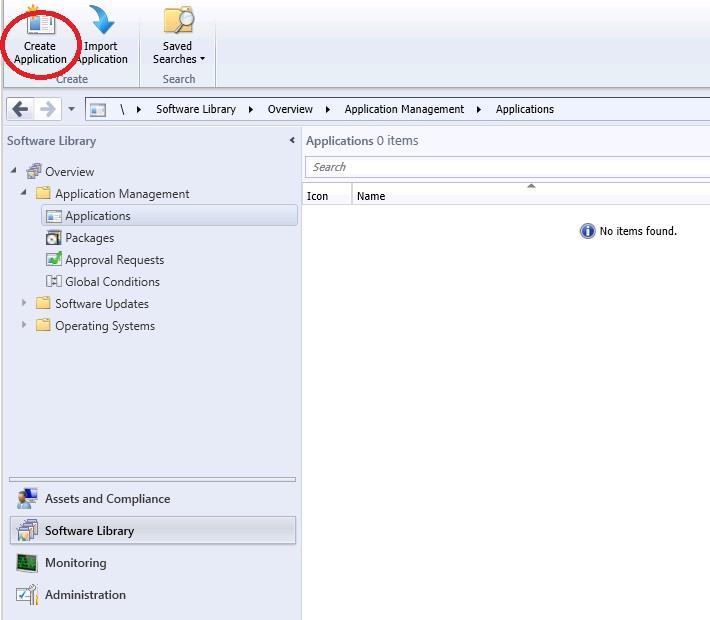710x620 pixels.
Task: Go back with the left arrow button
Action: tap(20, 109)
